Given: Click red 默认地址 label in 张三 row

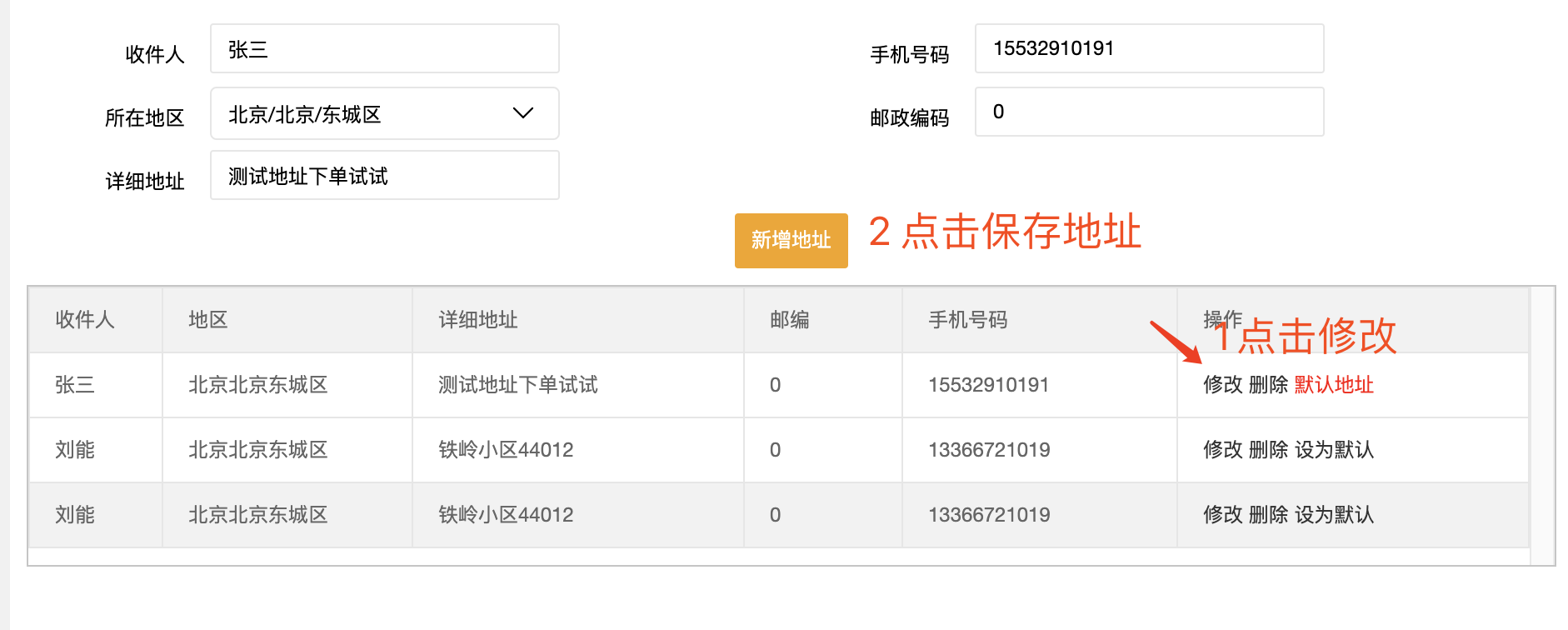Looking at the screenshot, I should click(x=1334, y=385).
